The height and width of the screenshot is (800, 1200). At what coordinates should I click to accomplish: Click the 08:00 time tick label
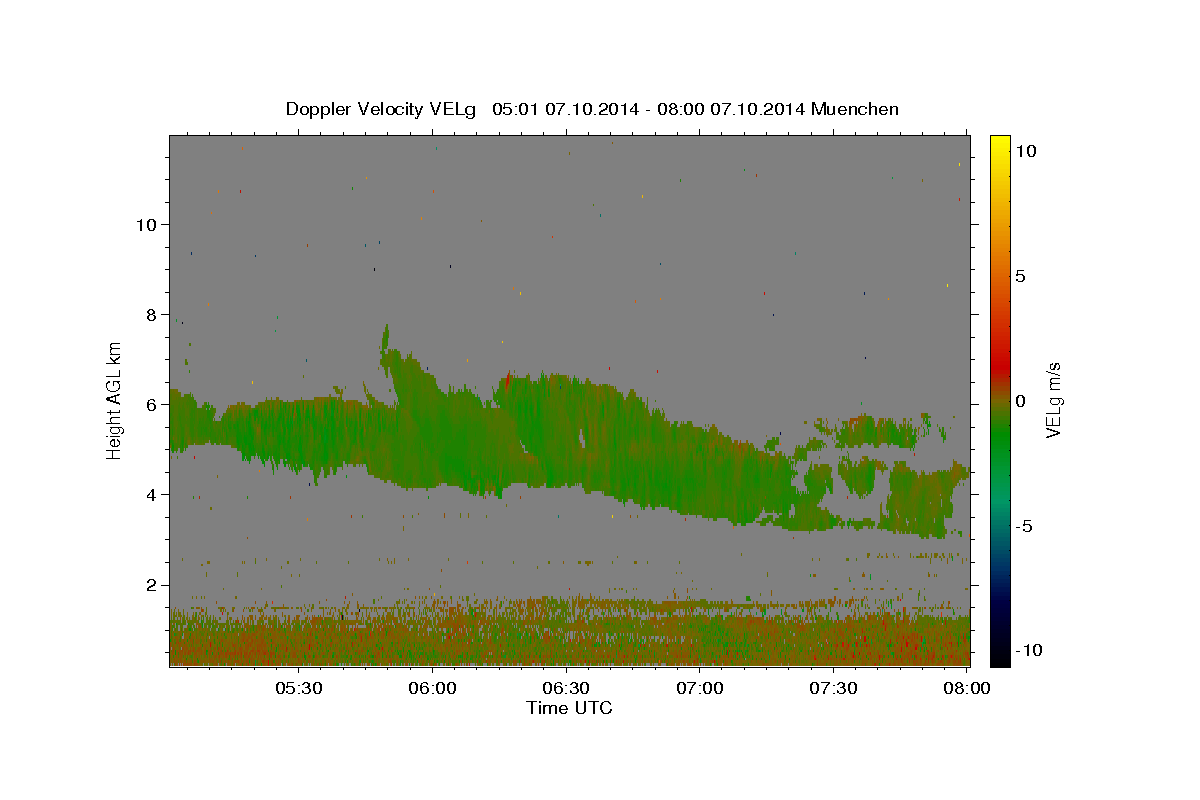tap(966, 688)
